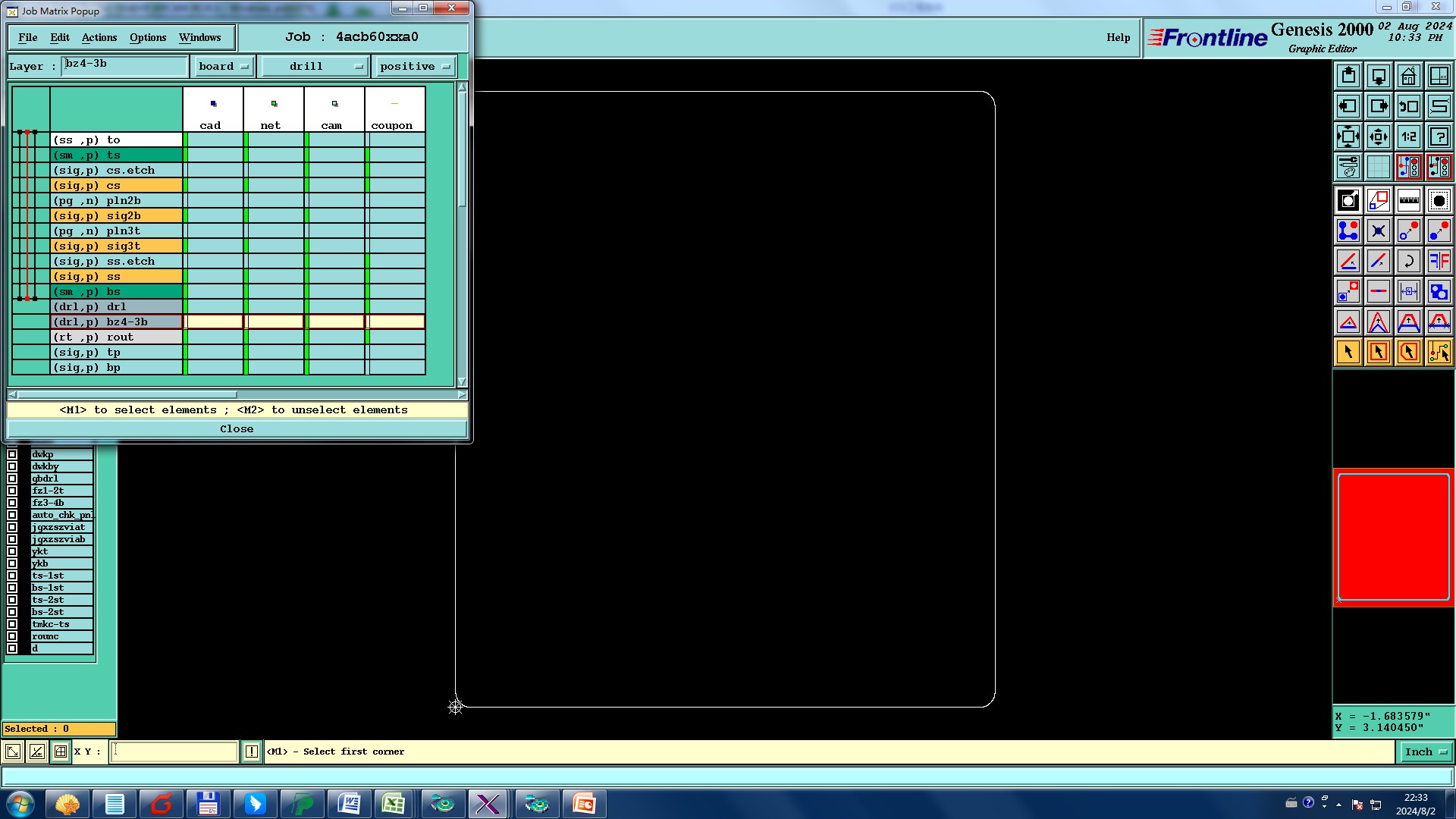Click the Home view icon
The width and height of the screenshot is (1456, 819).
(1408, 76)
